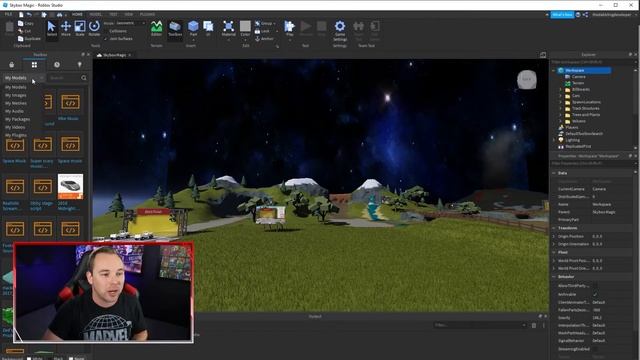Collapse the Data properties section

coord(554,173)
